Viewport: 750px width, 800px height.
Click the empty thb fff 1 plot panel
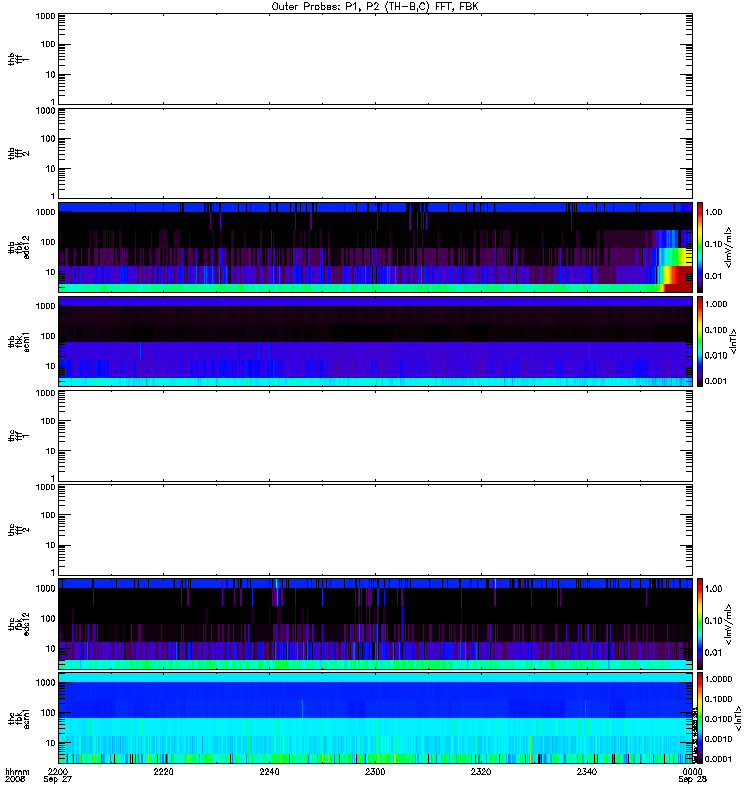376,59
